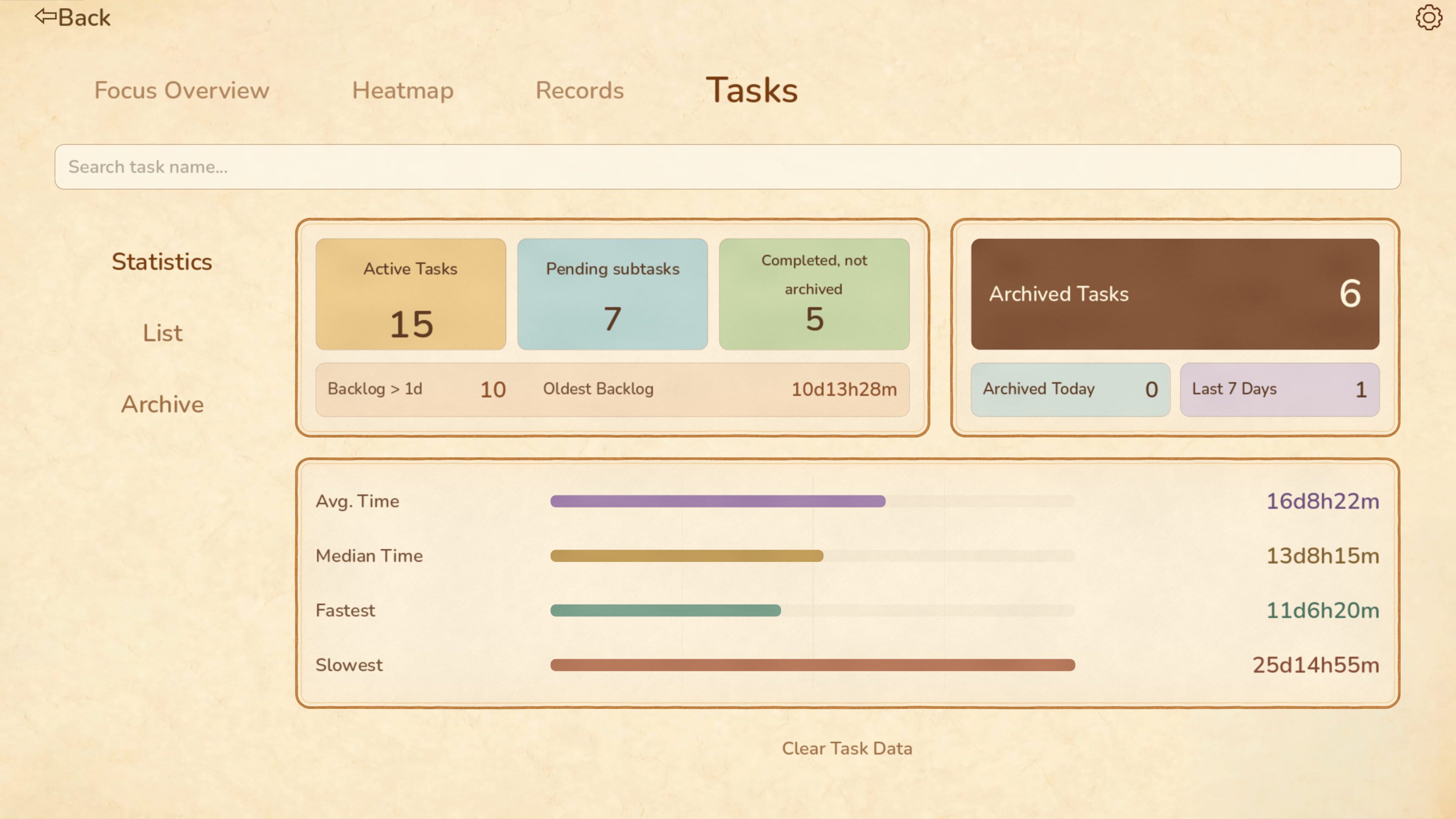Open the Archive section in sidebar
1456x819 pixels.
(x=162, y=404)
